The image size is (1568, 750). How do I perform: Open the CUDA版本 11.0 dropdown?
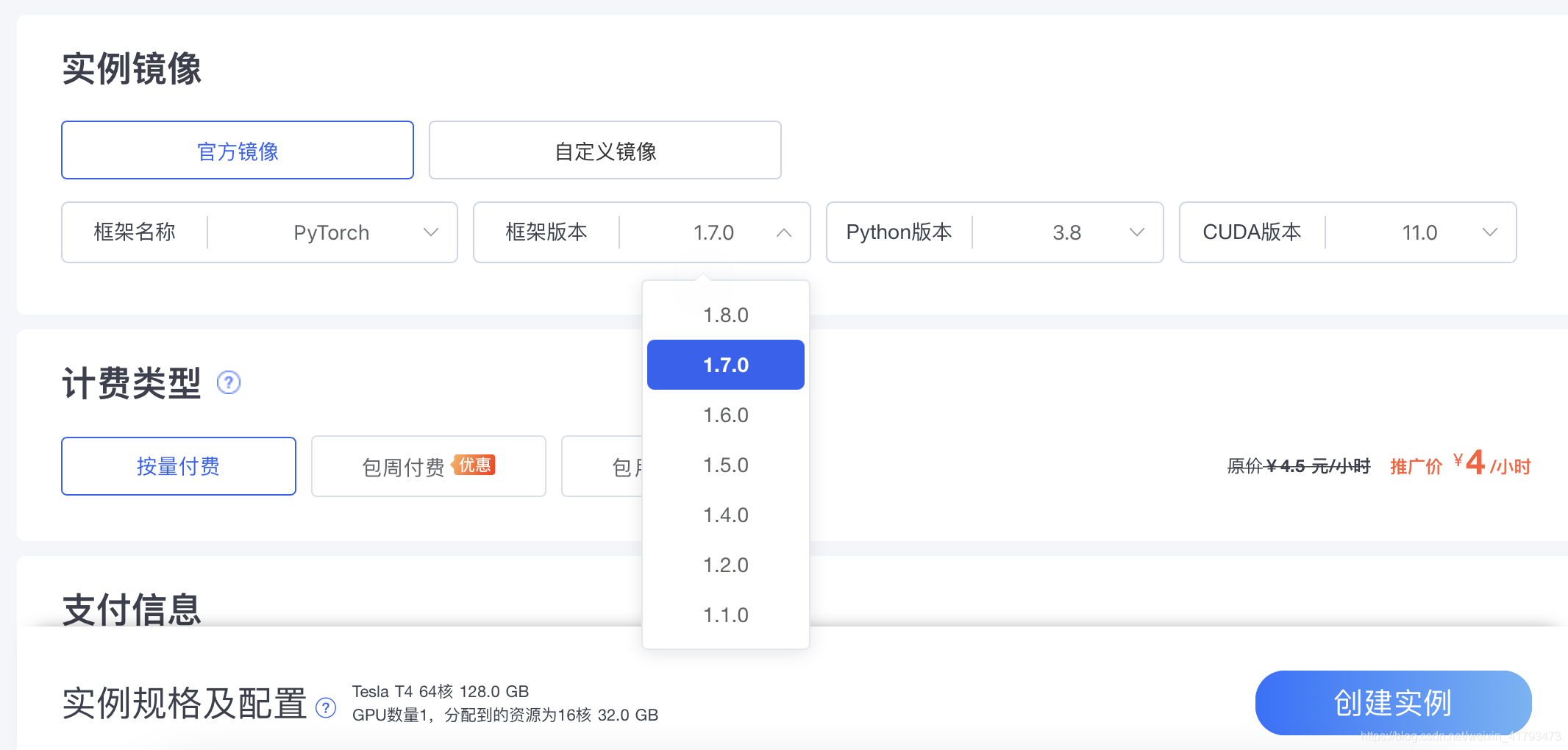[x=1348, y=232]
